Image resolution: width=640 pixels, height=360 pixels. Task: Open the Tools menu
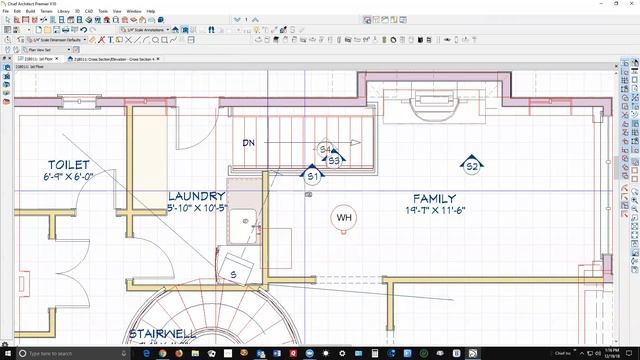[103, 11]
